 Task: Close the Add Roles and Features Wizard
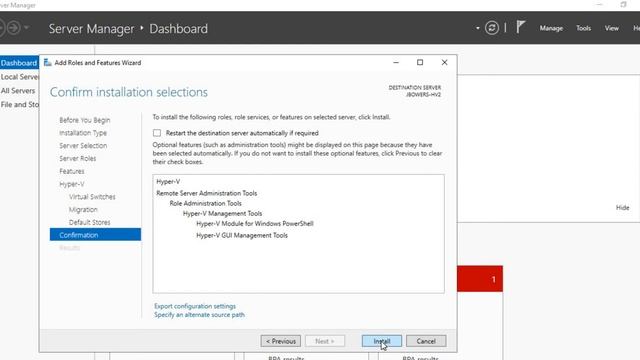[444, 62]
